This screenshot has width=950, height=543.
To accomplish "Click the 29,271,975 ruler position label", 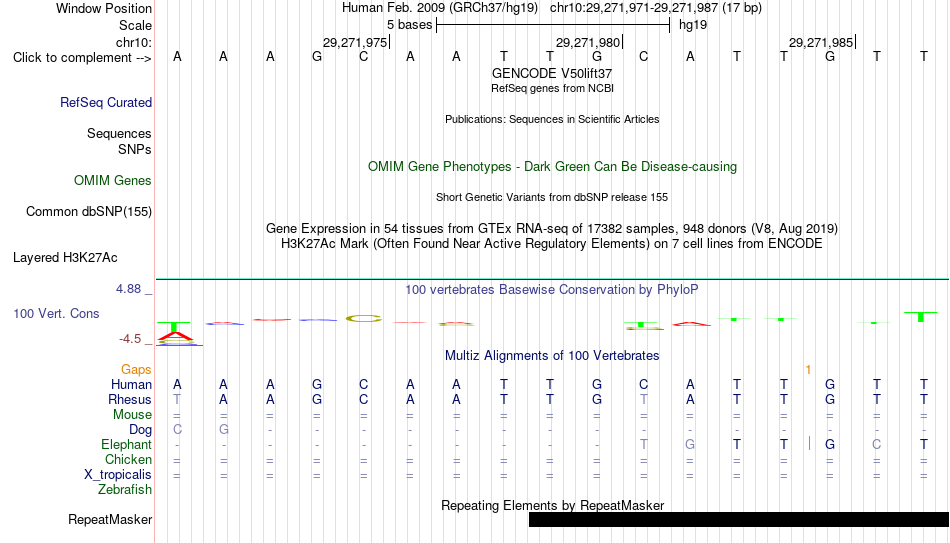I will (354, 43).
